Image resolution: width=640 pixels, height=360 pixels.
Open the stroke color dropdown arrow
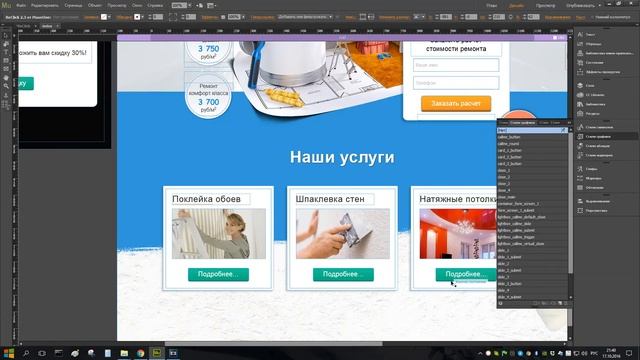coord(142,17)
